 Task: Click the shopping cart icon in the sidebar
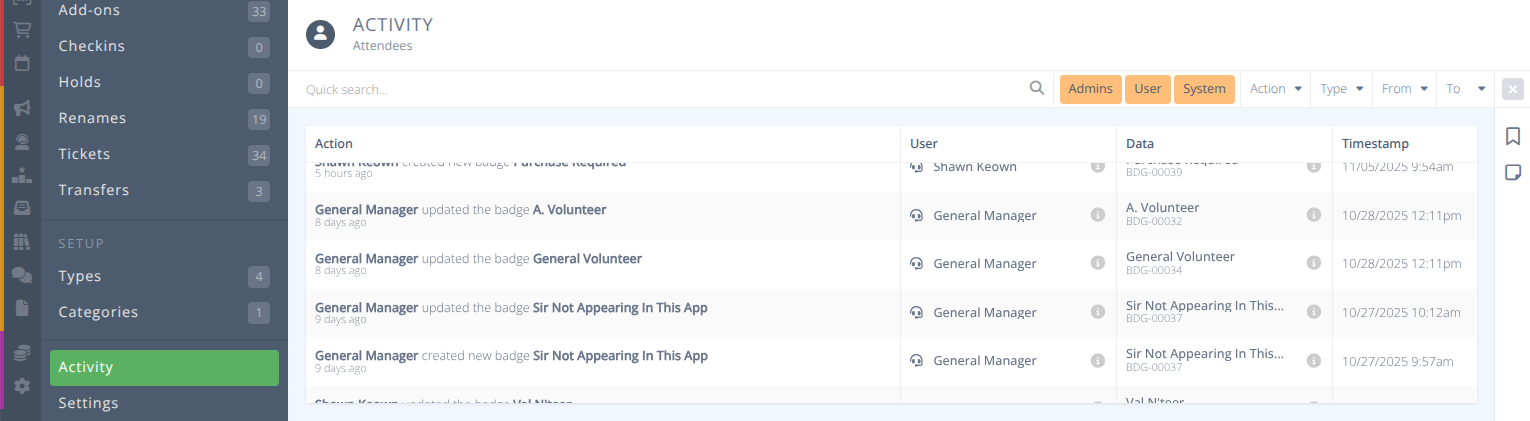[21, 29]
